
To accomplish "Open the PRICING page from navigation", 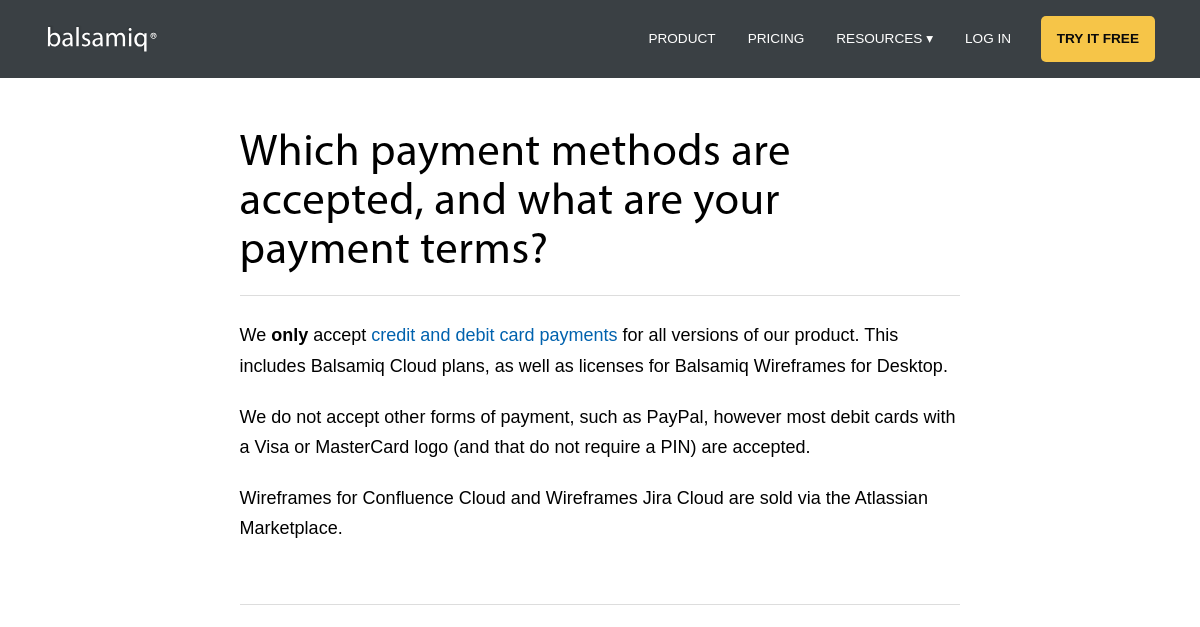I will [776, 38].
